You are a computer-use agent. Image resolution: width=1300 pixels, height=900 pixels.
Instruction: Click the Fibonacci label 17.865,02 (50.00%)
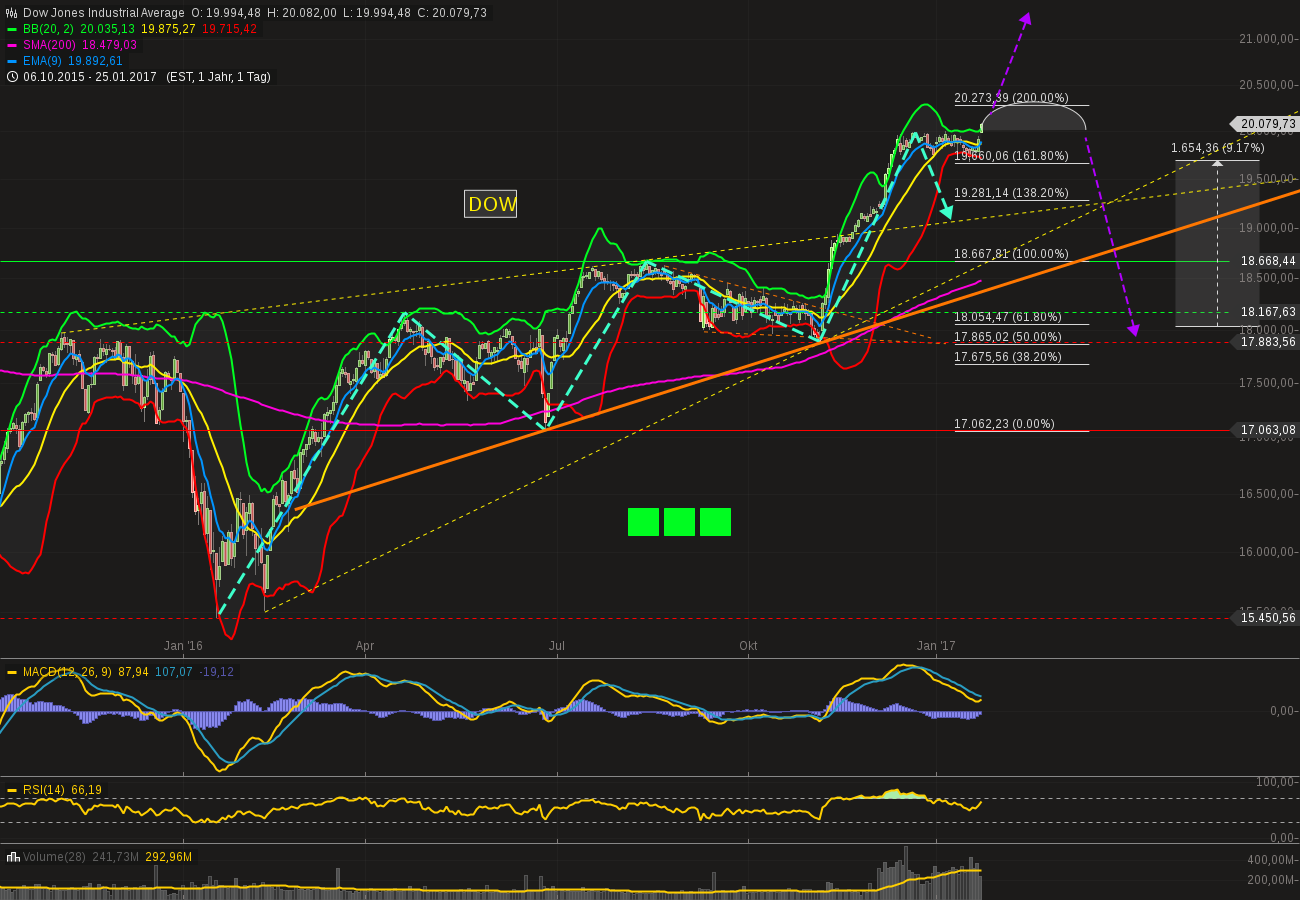click(1008, 337)
